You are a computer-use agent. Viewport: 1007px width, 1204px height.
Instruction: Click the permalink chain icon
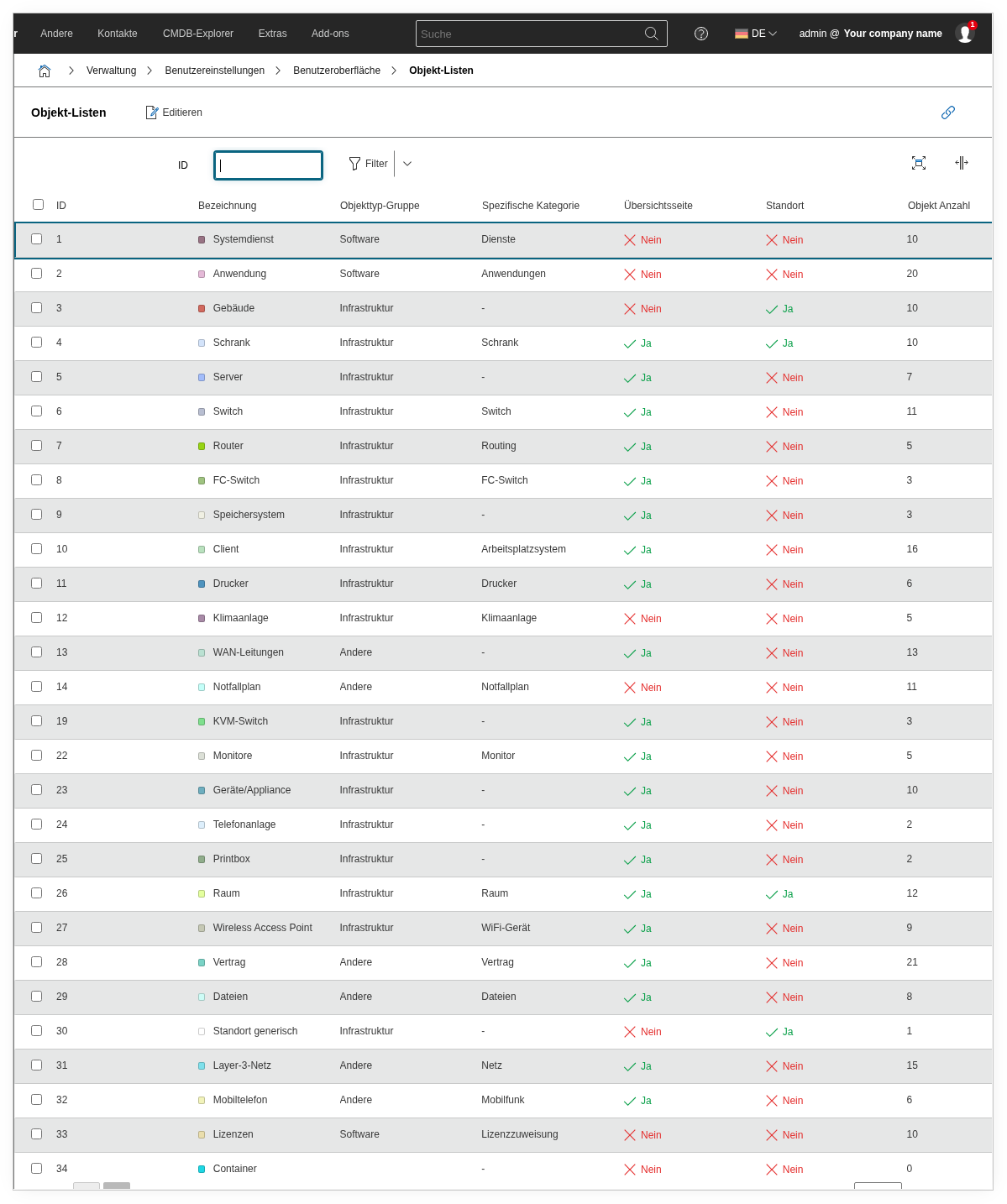click(x=948, y=113)
